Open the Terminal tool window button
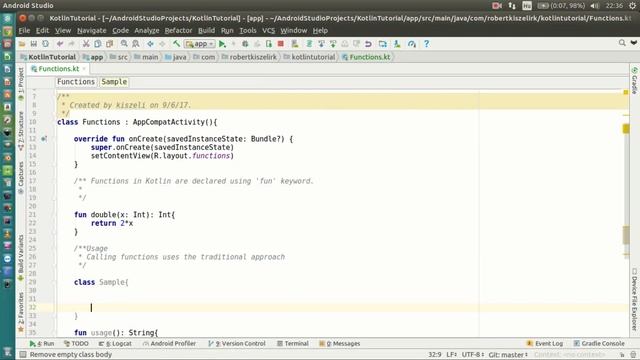Image resolution: width=640 pixels, height=360 pixels. click(x=293, y=344)
